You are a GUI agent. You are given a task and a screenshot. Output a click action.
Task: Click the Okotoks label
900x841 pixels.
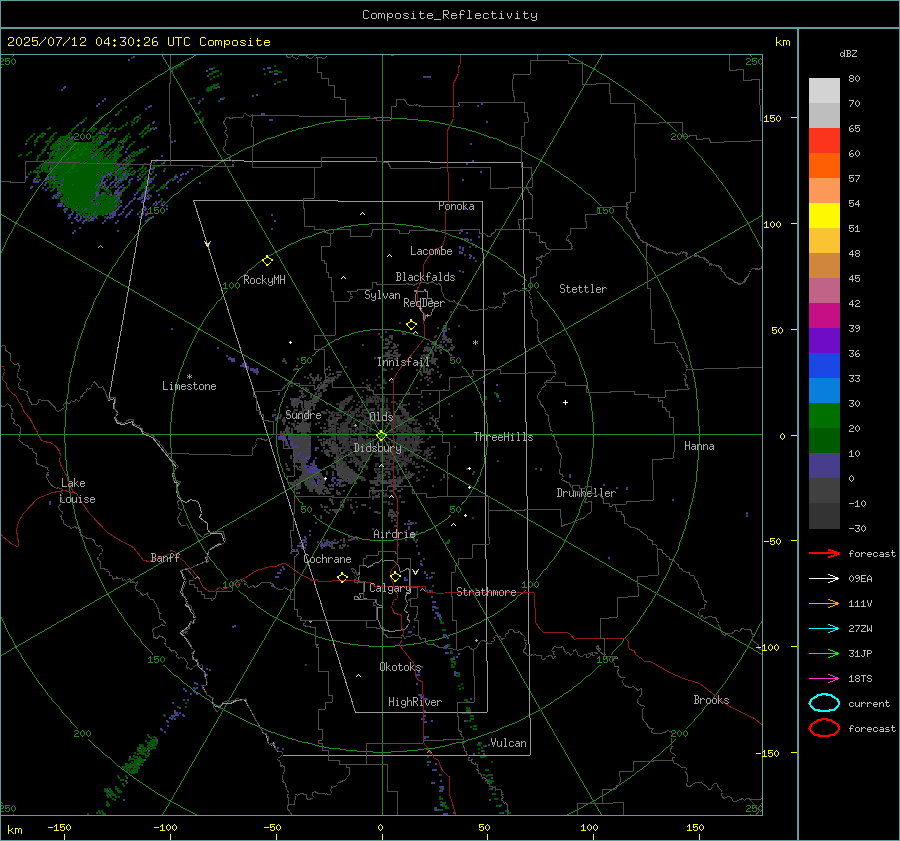pos(400,667)
